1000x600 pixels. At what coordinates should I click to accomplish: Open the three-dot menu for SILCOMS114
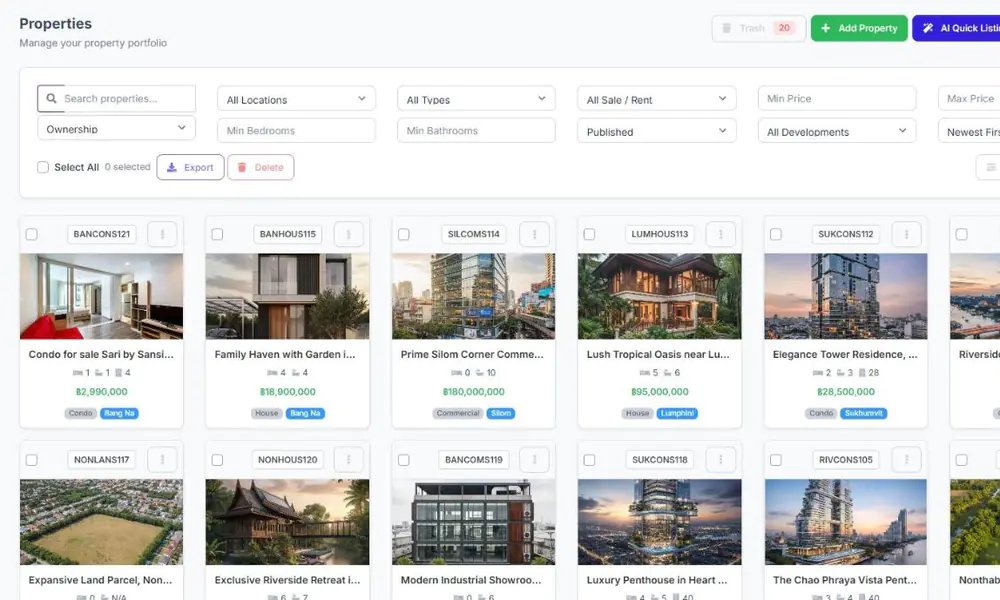click(x=534, y=234)
